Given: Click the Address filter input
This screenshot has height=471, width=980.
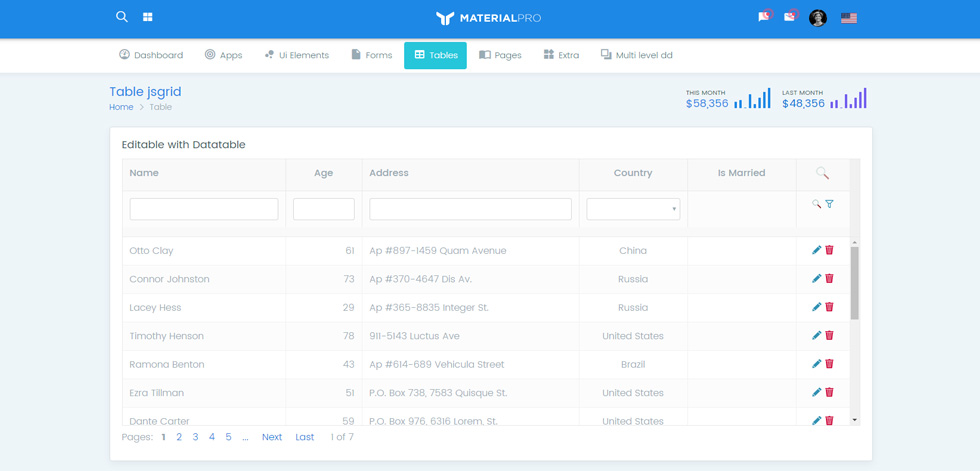Looking at the screenshot, I should (x=471, y=209).
